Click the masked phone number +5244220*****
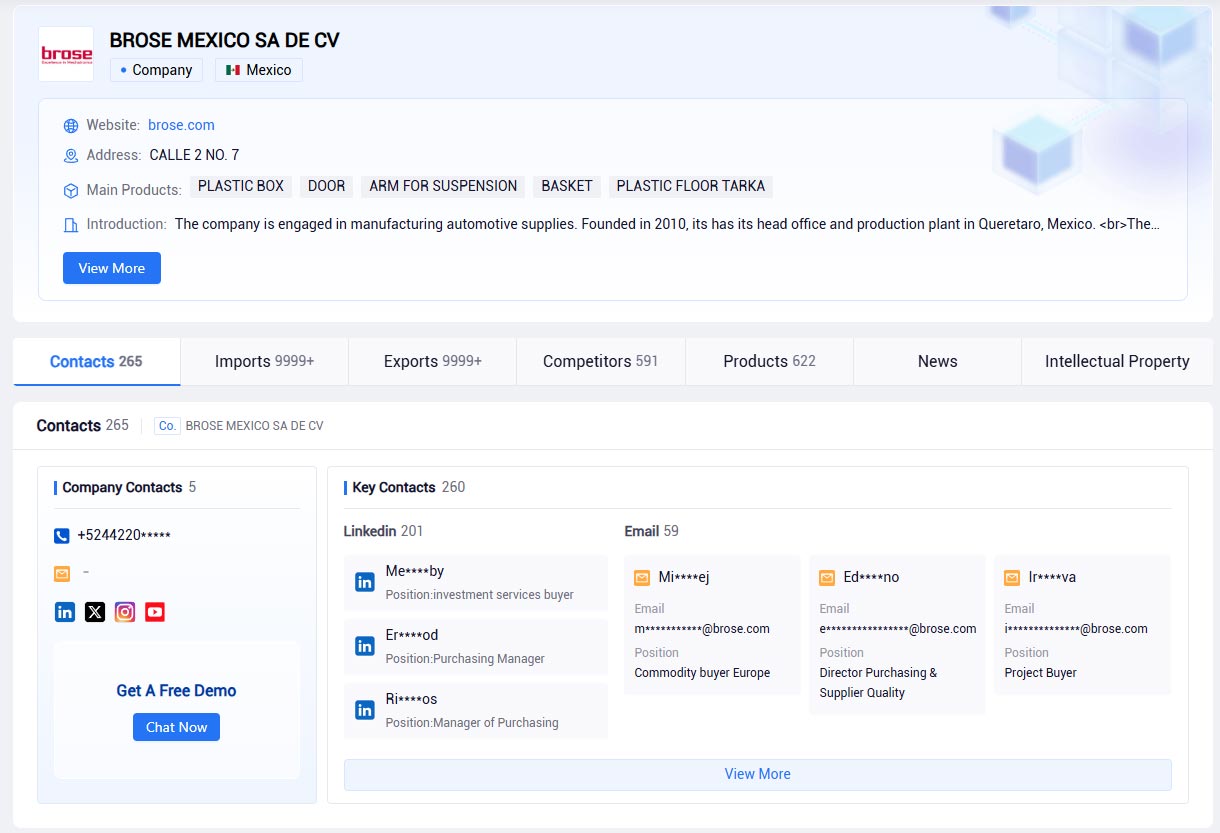Screen dimensions: 1220x833 tap(124, 536)
